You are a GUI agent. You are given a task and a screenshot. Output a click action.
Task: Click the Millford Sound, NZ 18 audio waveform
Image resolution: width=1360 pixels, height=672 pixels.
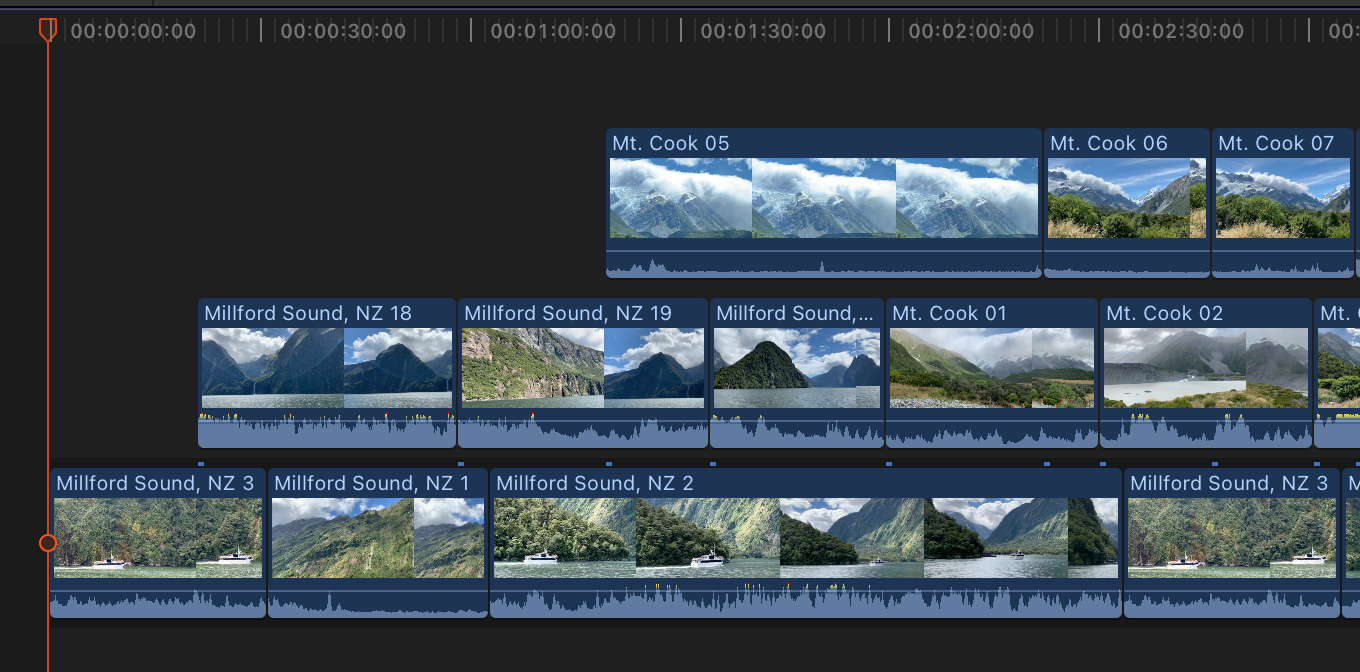326,433
